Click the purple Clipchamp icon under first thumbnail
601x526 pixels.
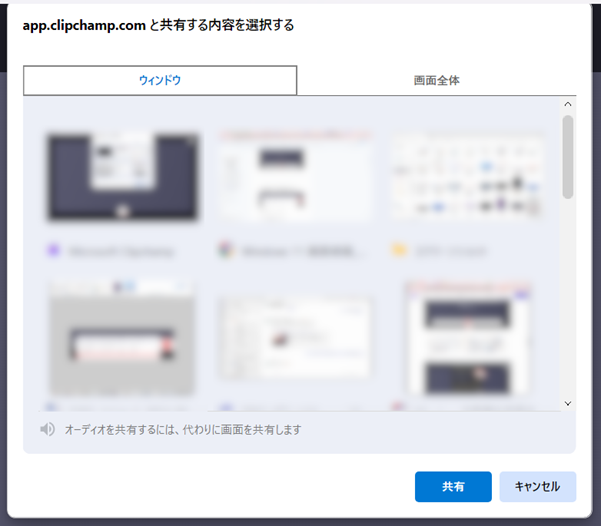tap(54, 251)
